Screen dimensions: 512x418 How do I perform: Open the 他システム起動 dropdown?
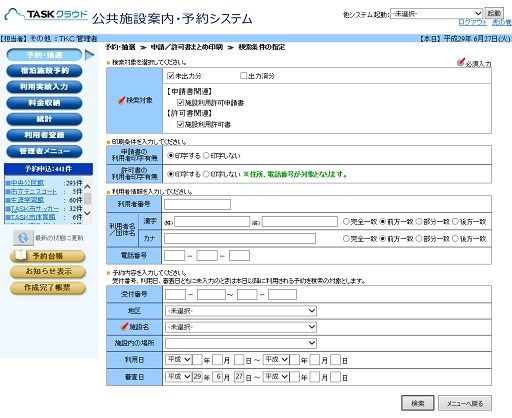click(x=436, y=13)
